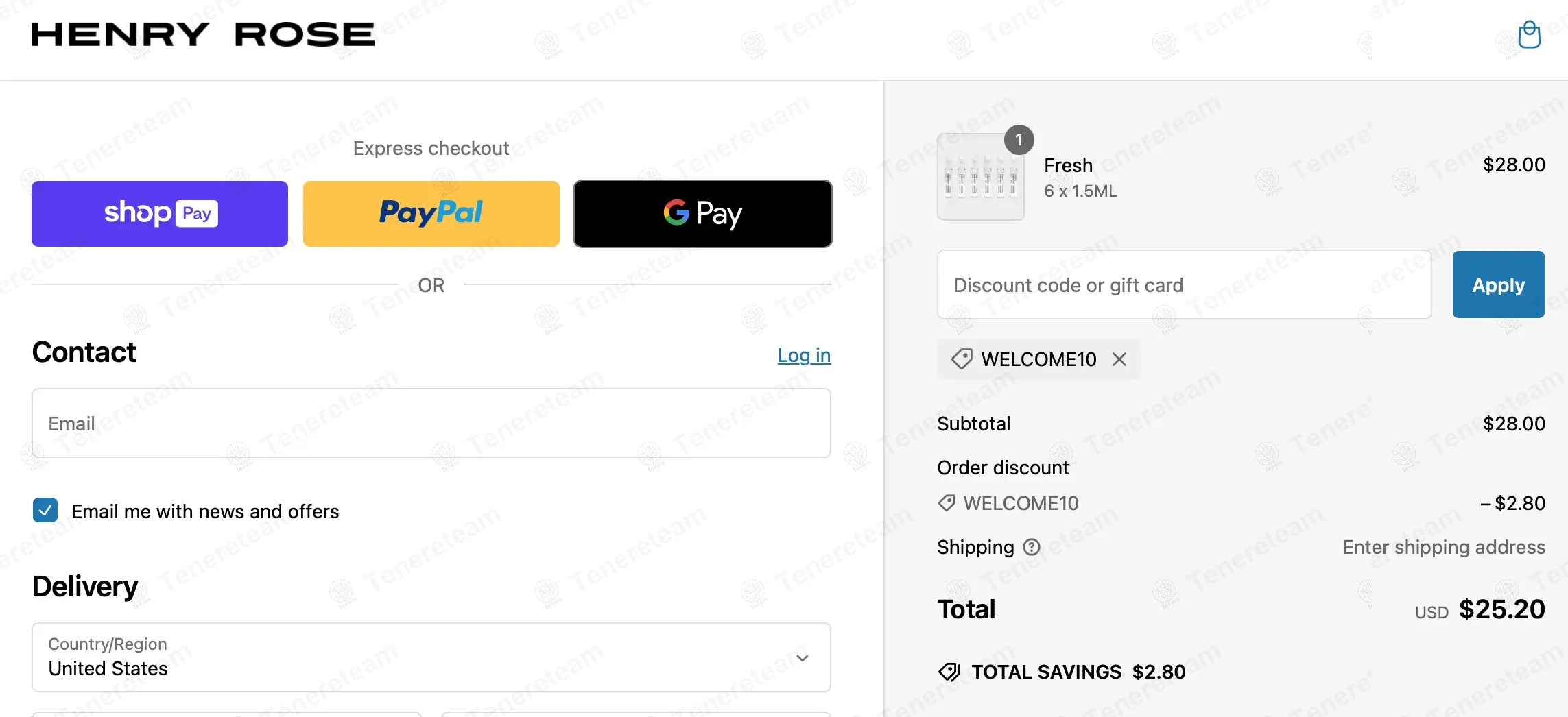Open the Fresh product thumbnail
Screen dimensions: 1568x717
pos(980,177)
